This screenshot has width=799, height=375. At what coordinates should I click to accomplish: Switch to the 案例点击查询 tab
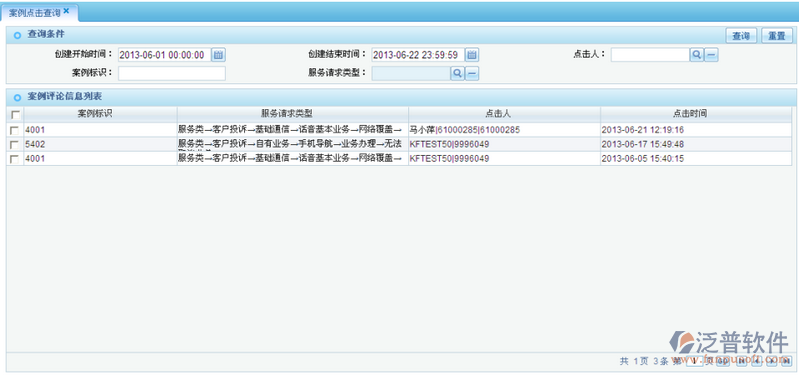tap(35, 12)
